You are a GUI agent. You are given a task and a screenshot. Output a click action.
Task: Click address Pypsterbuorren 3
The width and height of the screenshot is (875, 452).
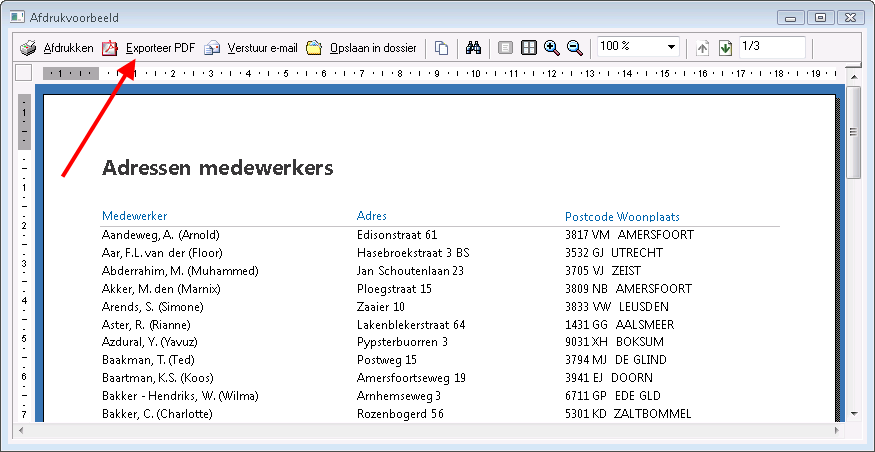click(402, 342)
